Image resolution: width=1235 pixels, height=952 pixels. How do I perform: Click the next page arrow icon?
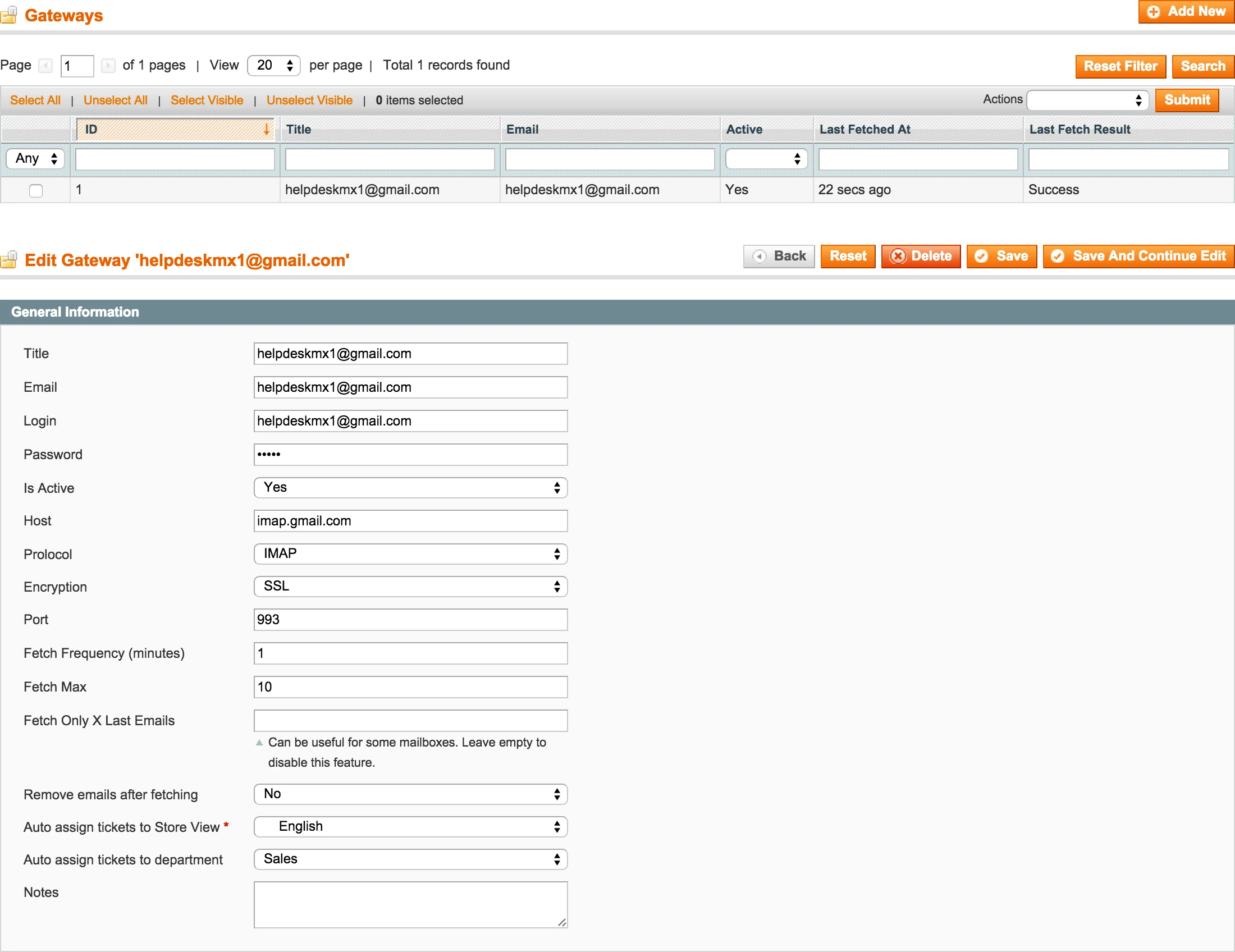(x=108, y=66)
